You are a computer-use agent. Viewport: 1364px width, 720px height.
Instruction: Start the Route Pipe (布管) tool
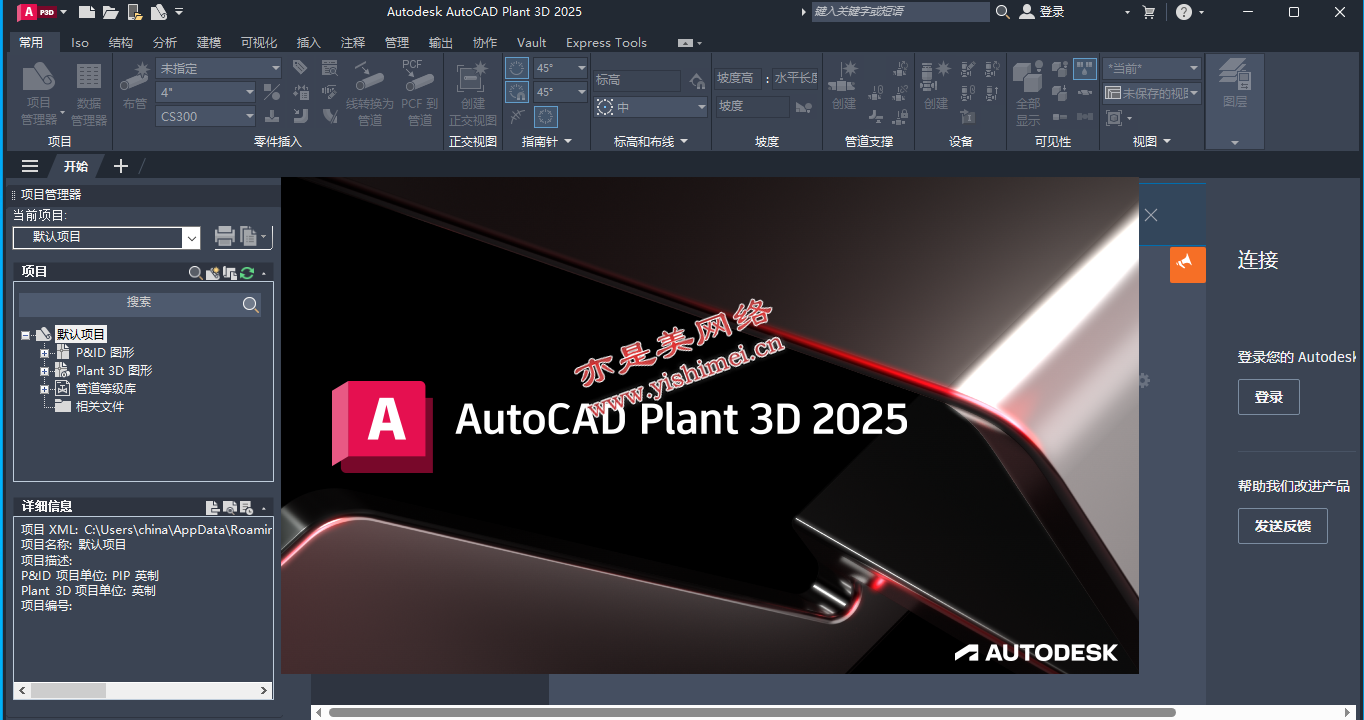click(x=134, y=86)
